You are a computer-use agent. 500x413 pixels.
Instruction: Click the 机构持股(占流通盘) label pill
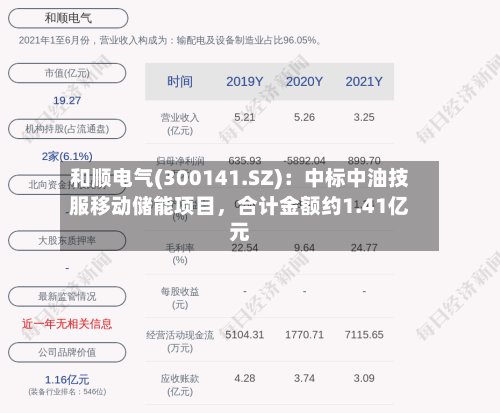point(67,129)
